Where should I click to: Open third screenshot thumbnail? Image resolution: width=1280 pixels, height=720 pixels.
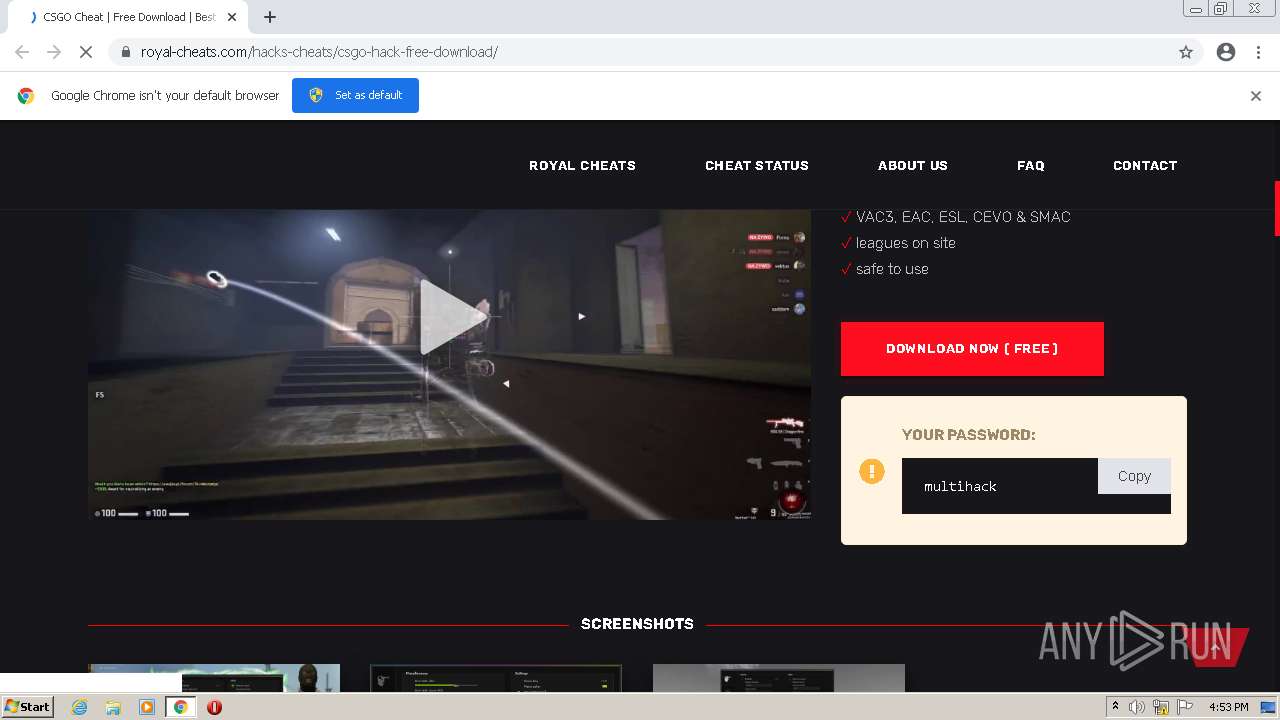click(779, 678)
